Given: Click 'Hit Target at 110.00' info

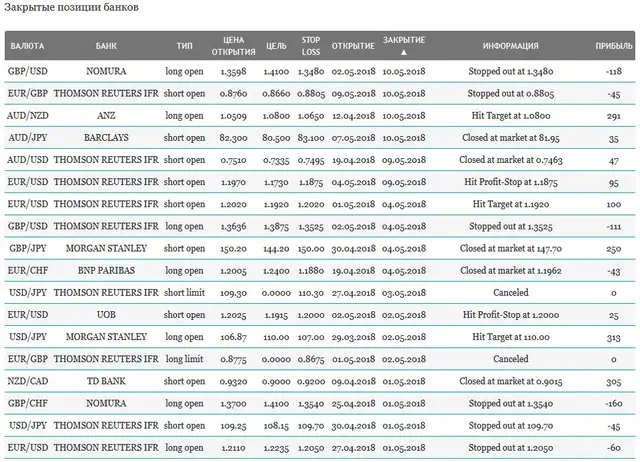Looking at the screenshot, I should tap(511, 336).
